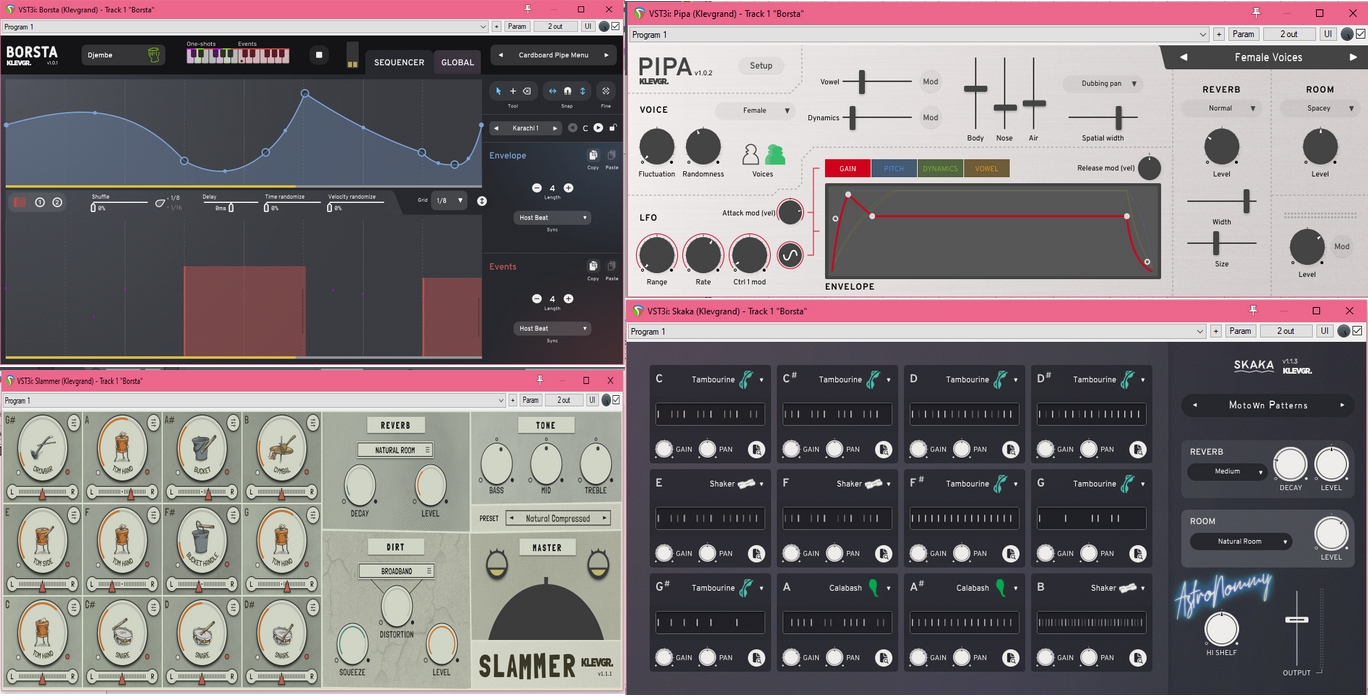The image size is (1368, 696).
Task: Select the plus add-point tool in Borsta
Action: click(513, 91)
